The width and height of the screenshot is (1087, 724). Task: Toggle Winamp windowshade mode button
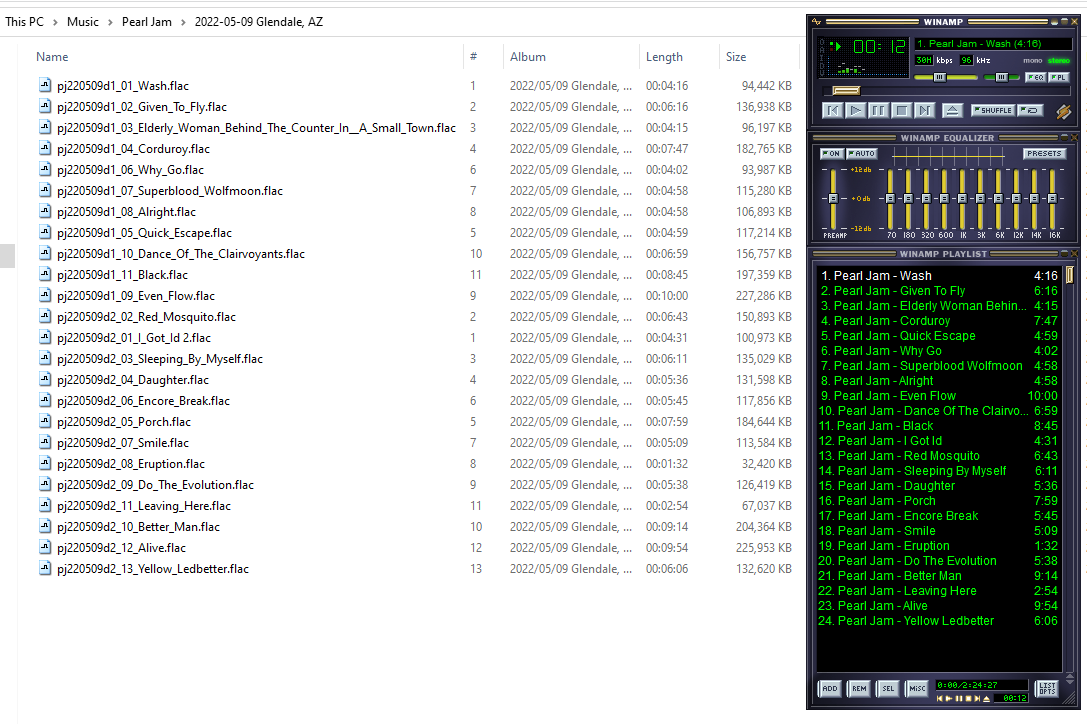tap(1064, 21)
